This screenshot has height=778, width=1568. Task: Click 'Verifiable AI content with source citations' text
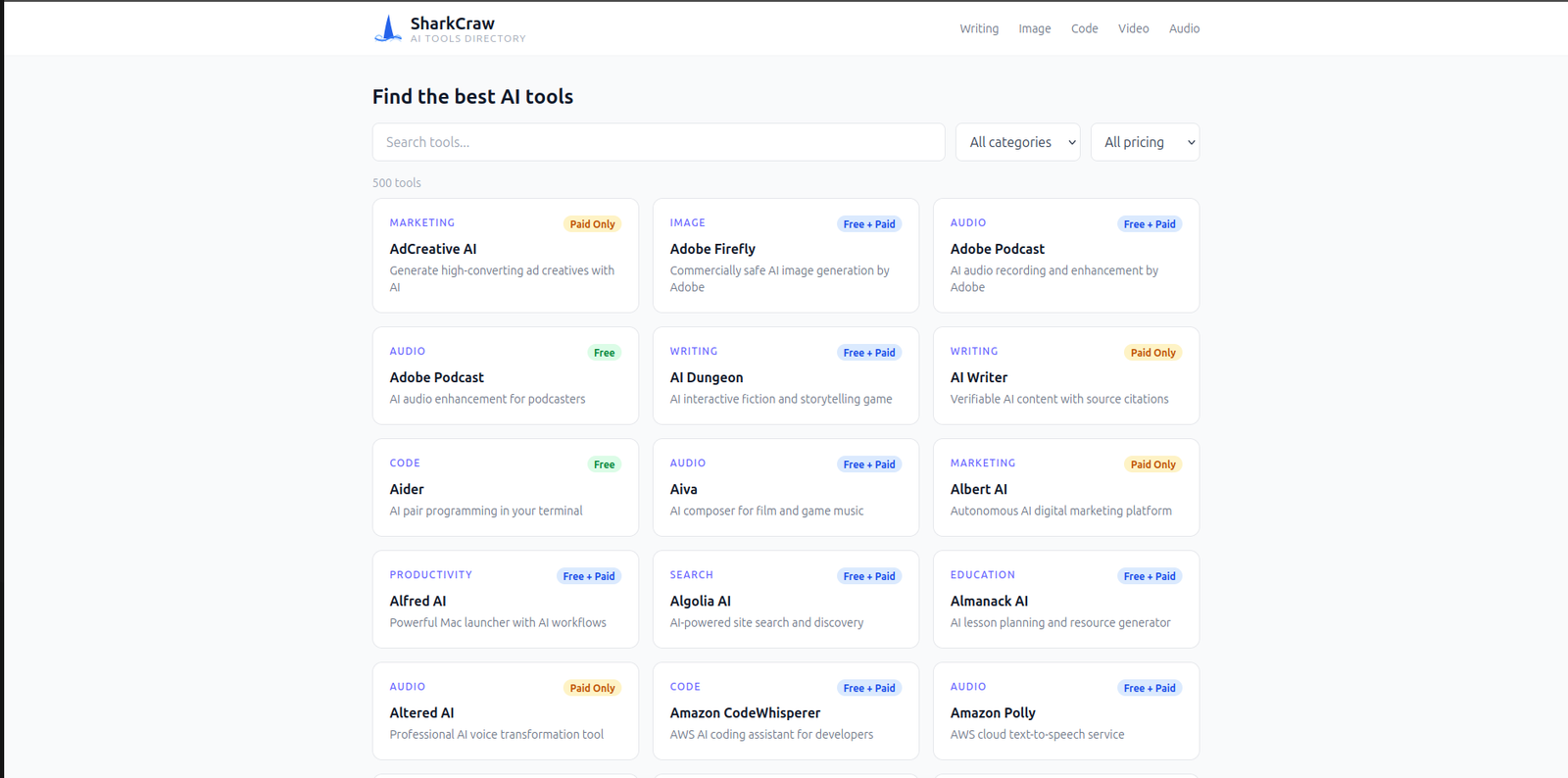(1059, 399)
